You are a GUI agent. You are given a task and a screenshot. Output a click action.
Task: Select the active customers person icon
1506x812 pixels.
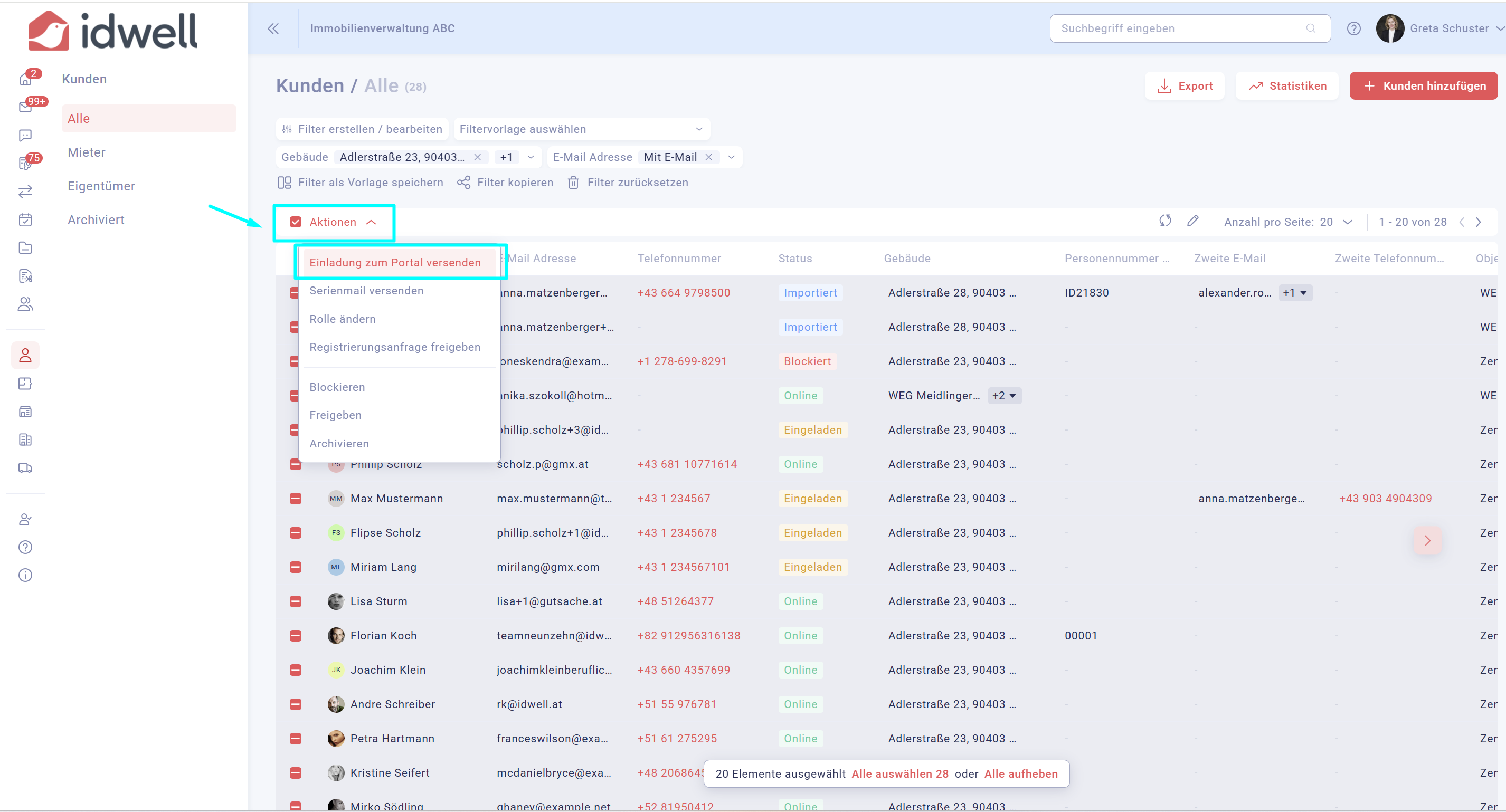point(25,355)
